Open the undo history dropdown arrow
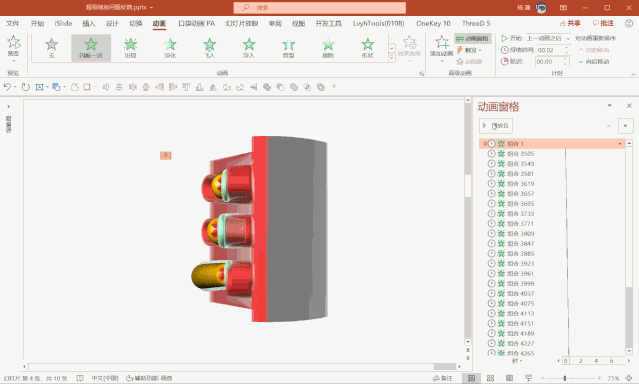 click(x=15, y=87)
